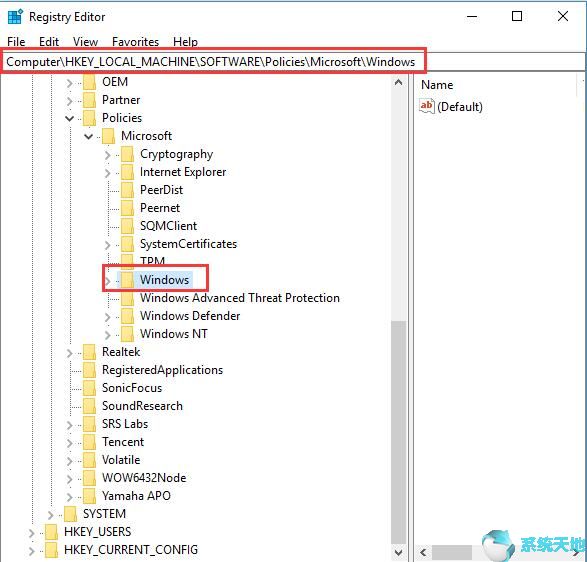Click the registry path address bar
The width and height of the screenshot is (587, 562).
(292, 62)
